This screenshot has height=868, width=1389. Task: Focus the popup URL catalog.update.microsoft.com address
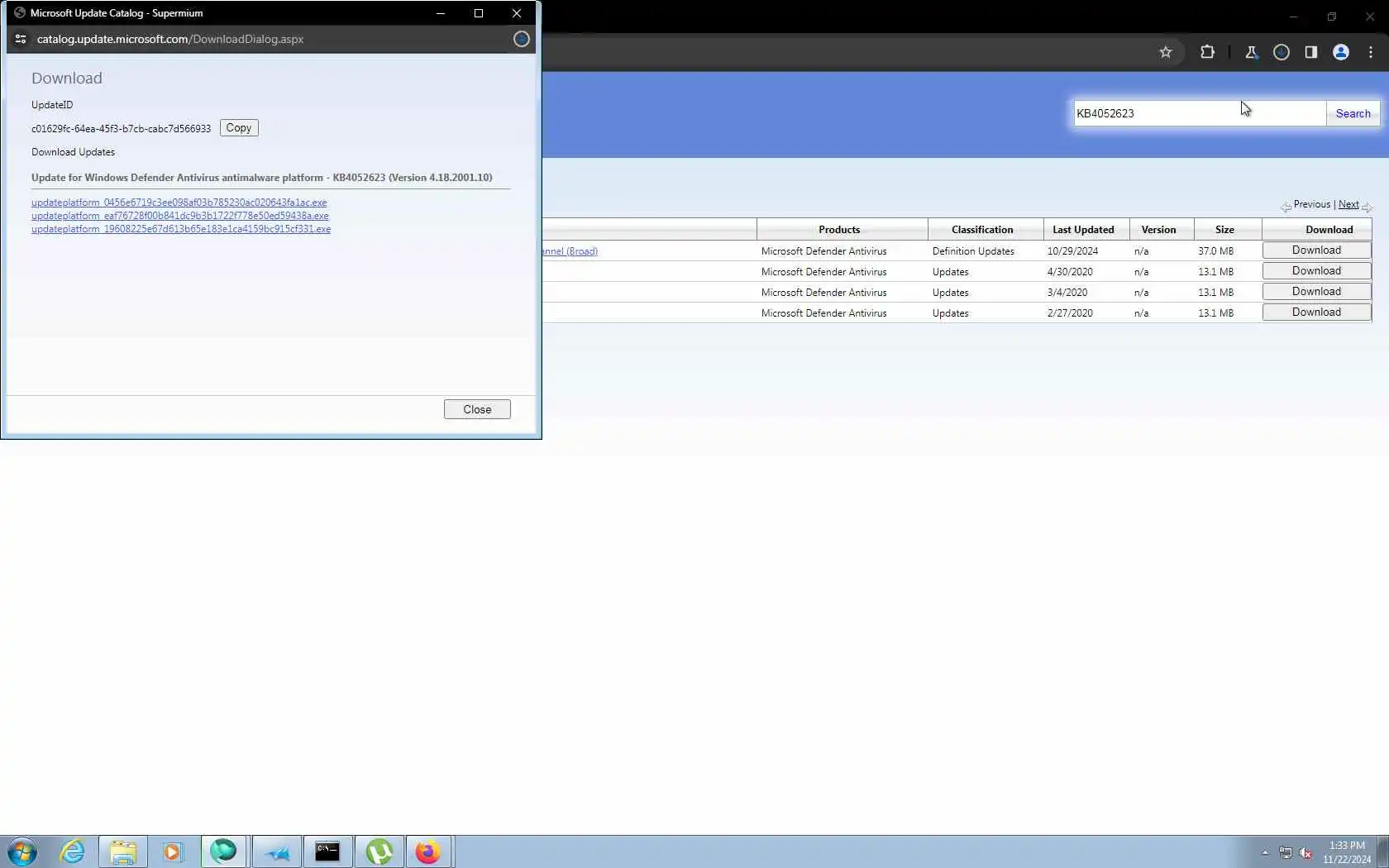pyautogui.click(x=170, y=39)
